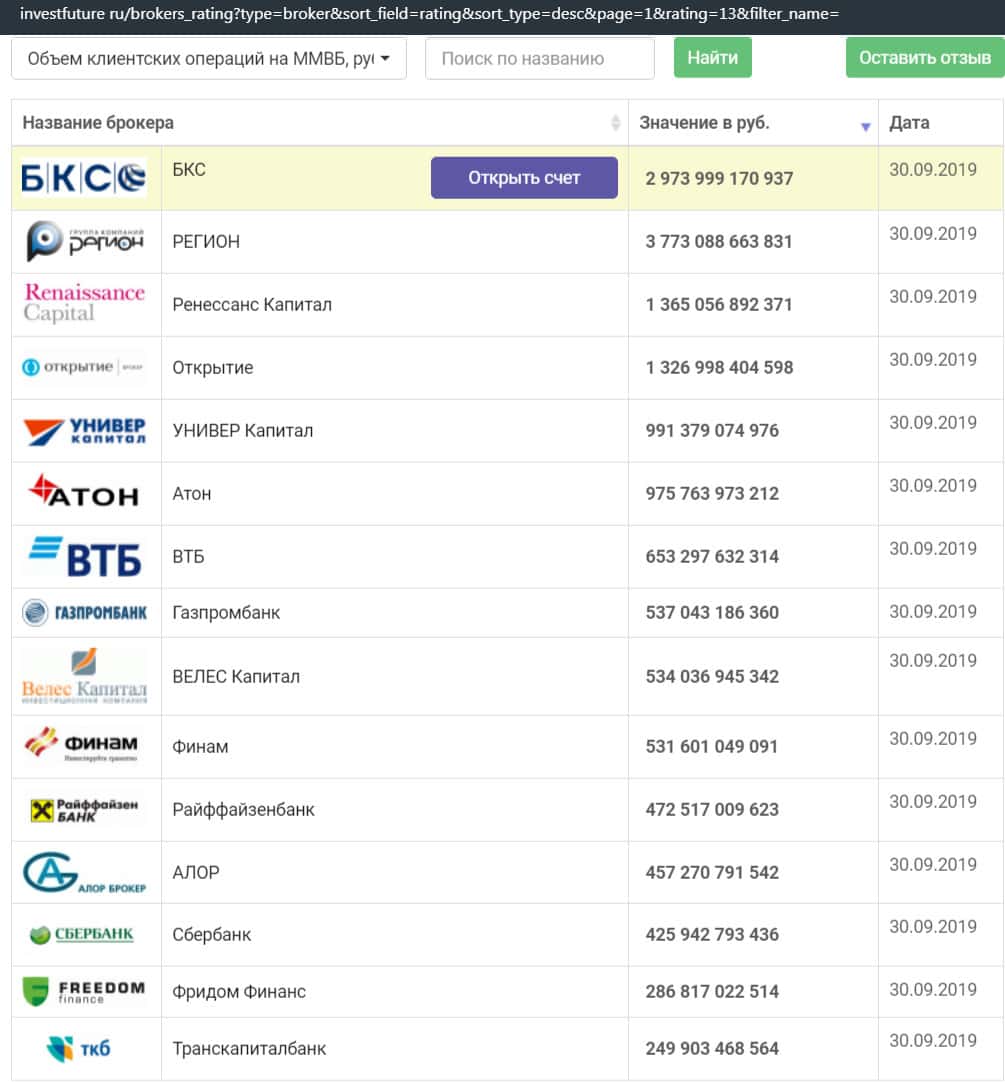Click the БКС broker logo
Screen dimensions: 1005x1082
click(84, 178)
